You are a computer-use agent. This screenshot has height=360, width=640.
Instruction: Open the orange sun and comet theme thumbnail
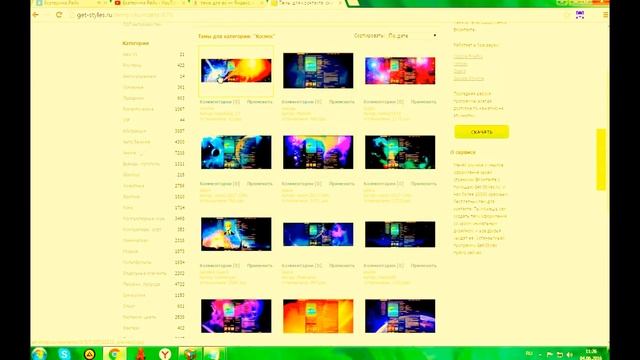click(x=236, y=71)
